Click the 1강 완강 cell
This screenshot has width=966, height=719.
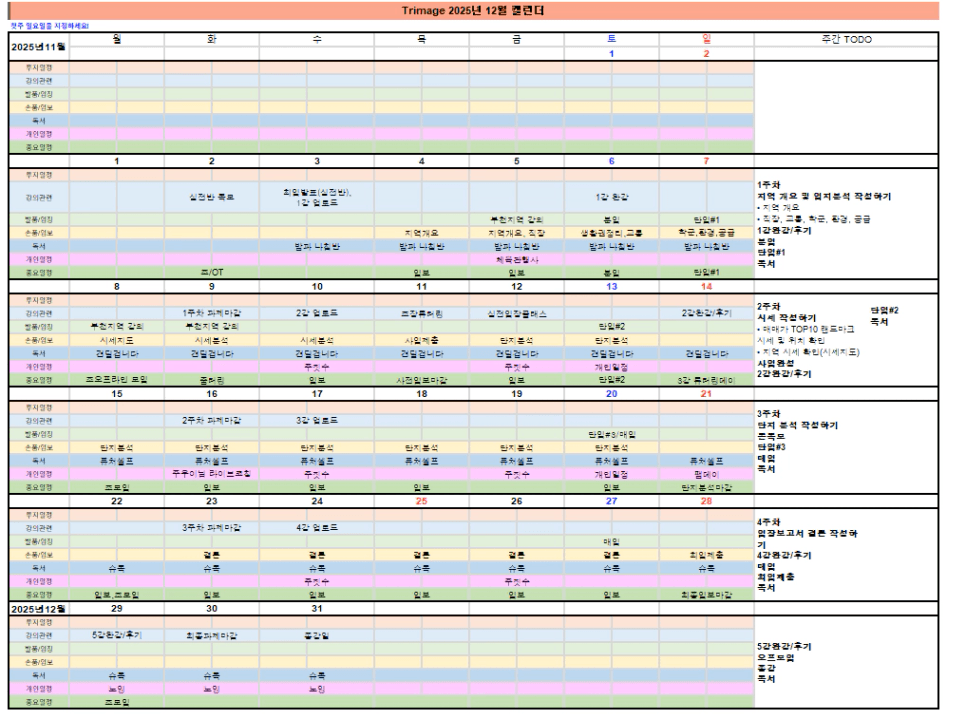pyautogui.click(x=612, y=197)
